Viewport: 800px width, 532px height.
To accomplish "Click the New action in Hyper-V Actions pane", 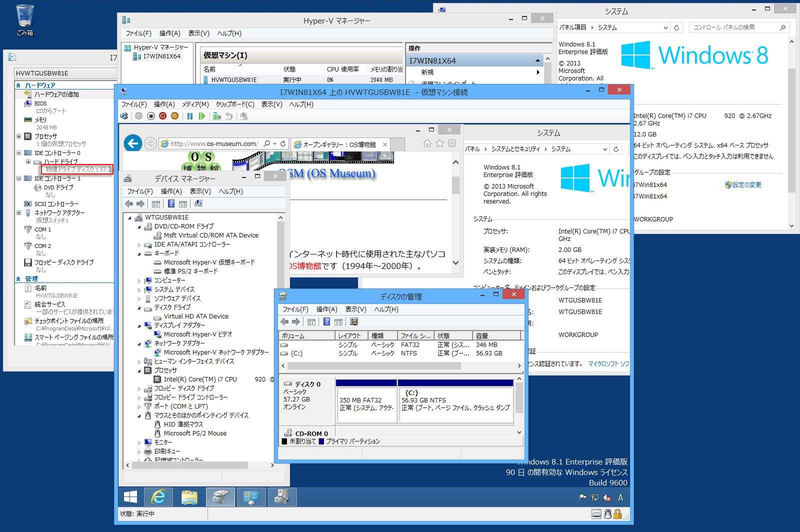I will (x=427, y=72).
